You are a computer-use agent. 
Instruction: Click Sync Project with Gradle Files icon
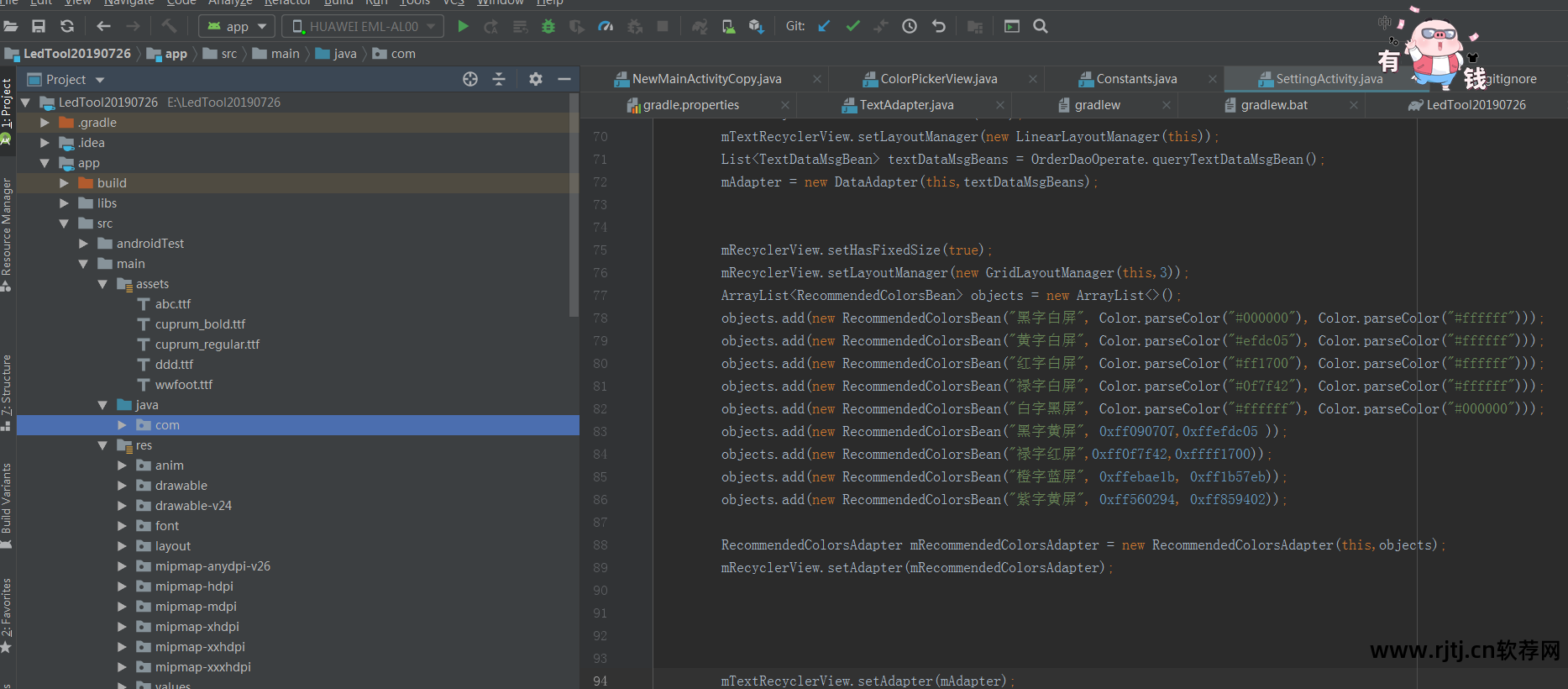point(700,27)
